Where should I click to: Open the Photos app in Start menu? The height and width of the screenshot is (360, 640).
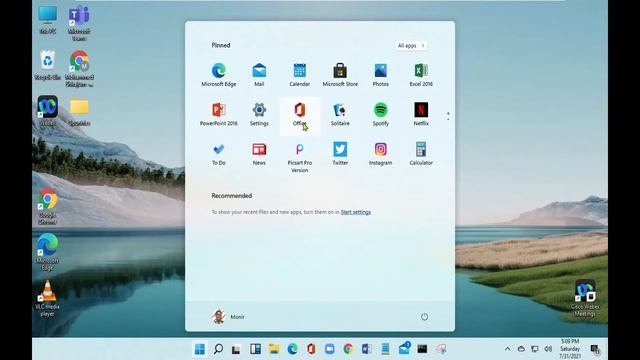(x=380, y=75)
